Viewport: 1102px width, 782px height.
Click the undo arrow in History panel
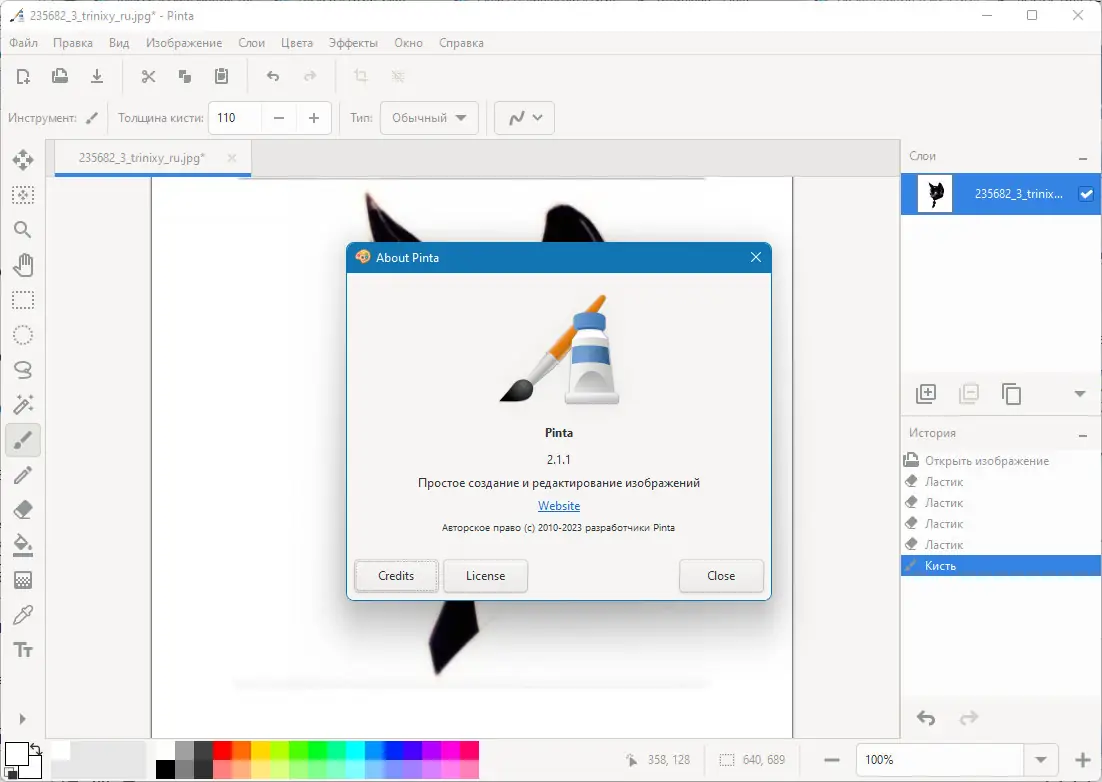coord(926,718)
